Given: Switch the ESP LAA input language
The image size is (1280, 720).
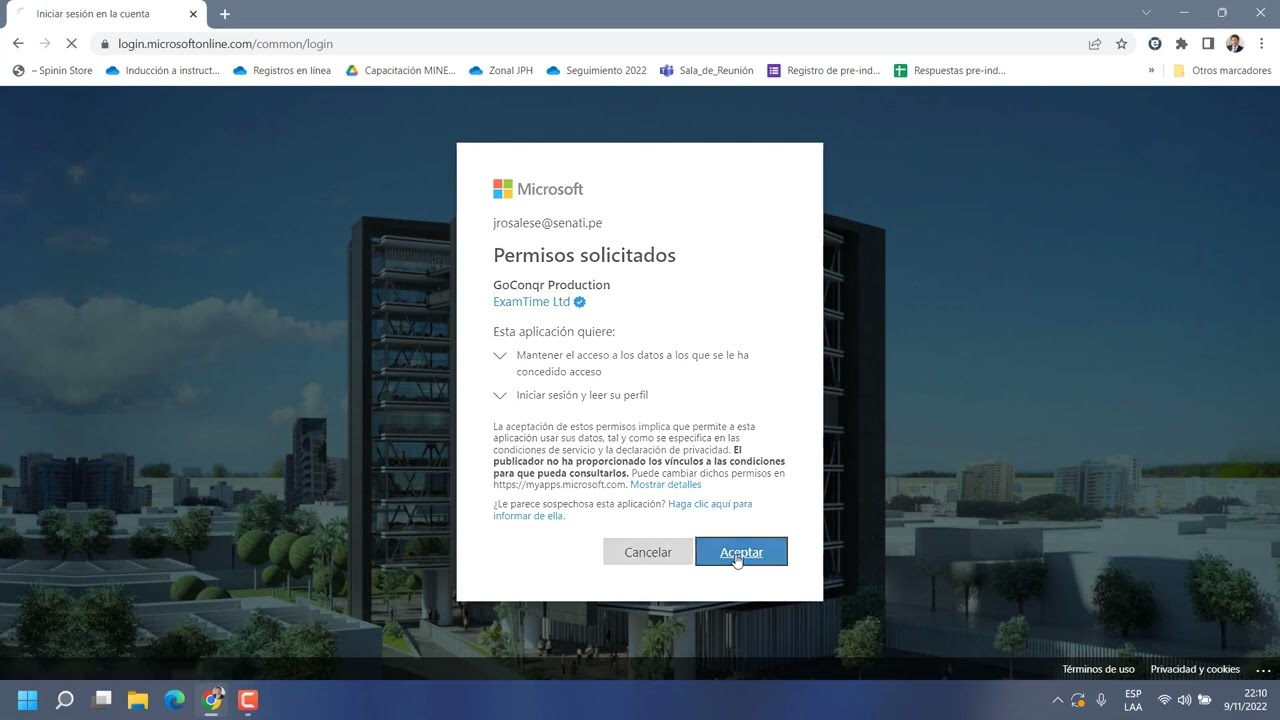Looking at the screenshot, I should [x=1133, y=700].
